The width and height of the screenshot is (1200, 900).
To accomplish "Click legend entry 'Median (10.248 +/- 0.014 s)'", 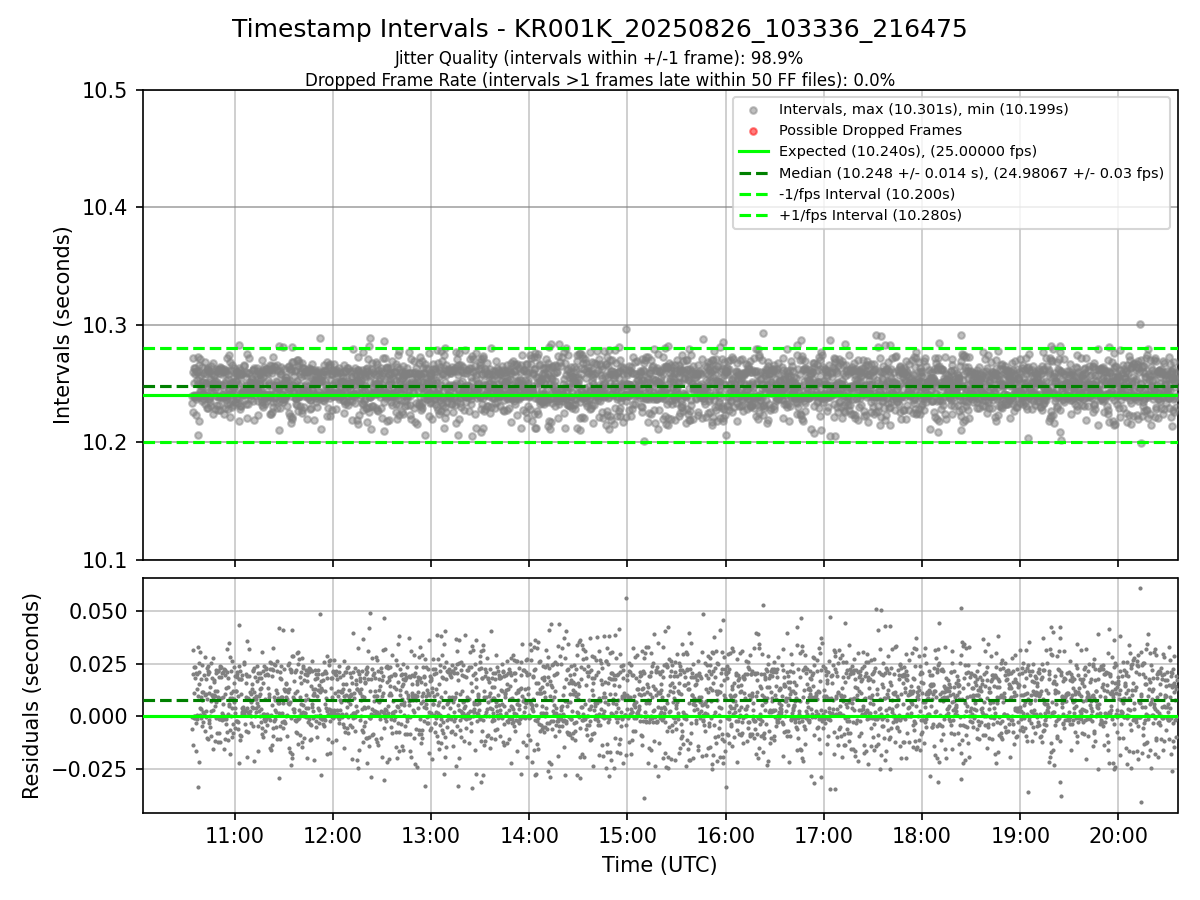I will coord(971,172).
